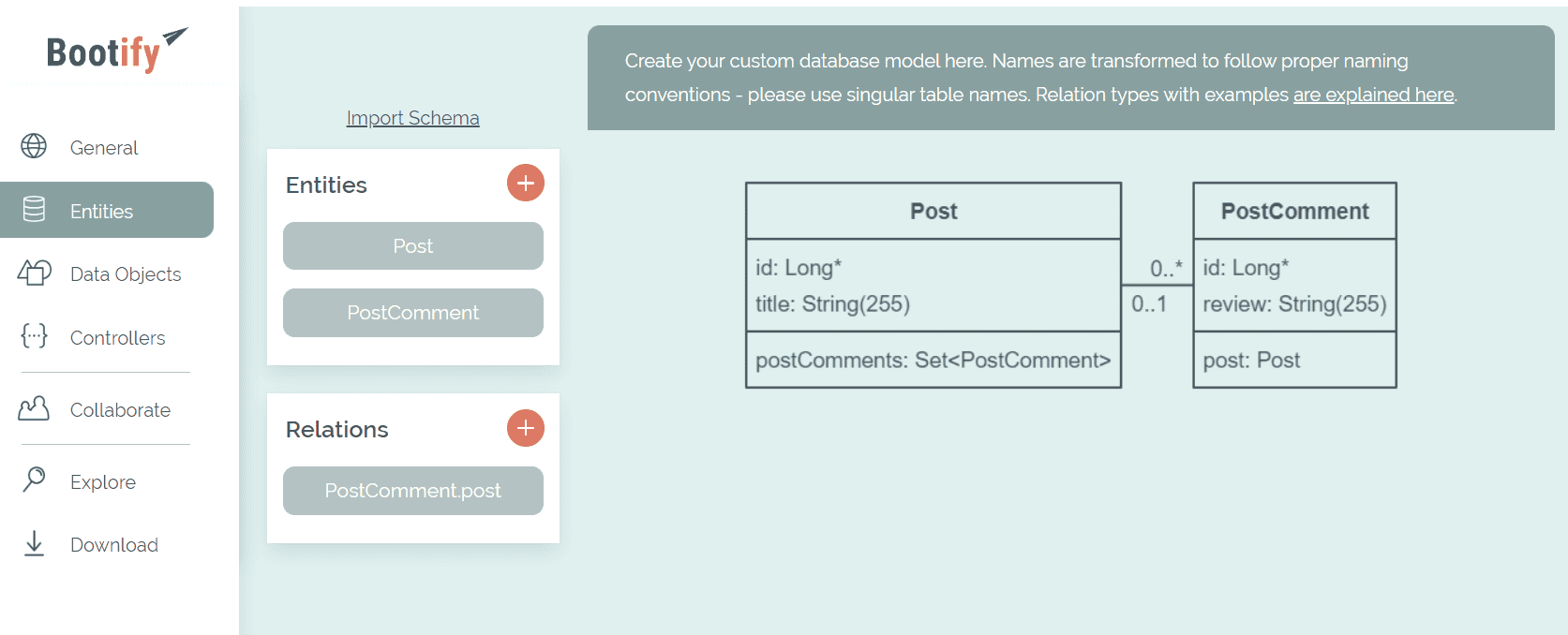Open the PostComment entity button

pos(412,313)
